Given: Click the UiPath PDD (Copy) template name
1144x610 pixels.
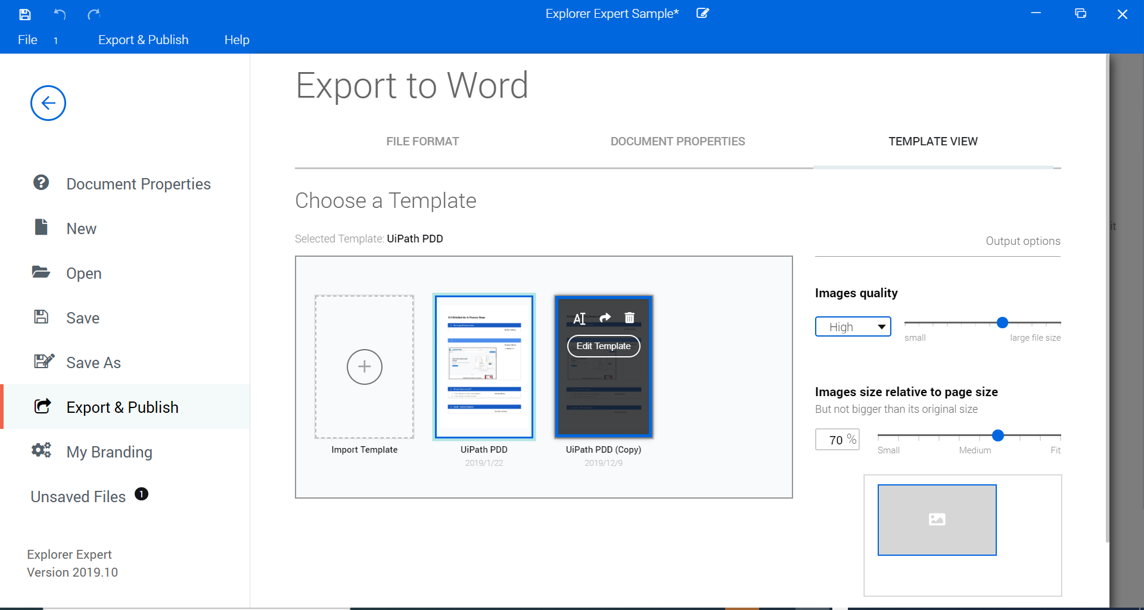Looking at the screenshot, I should (603, 449).
